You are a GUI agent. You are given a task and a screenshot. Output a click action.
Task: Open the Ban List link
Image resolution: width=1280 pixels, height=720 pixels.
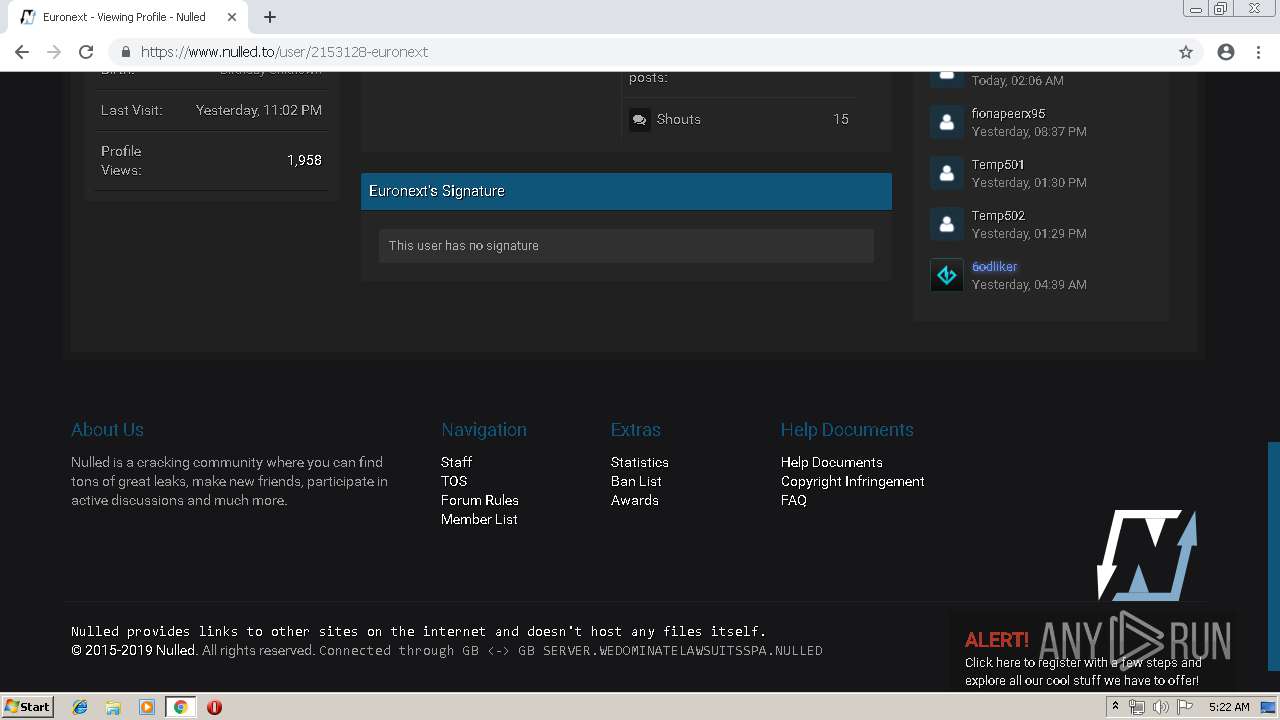click(x=636, y=481)
